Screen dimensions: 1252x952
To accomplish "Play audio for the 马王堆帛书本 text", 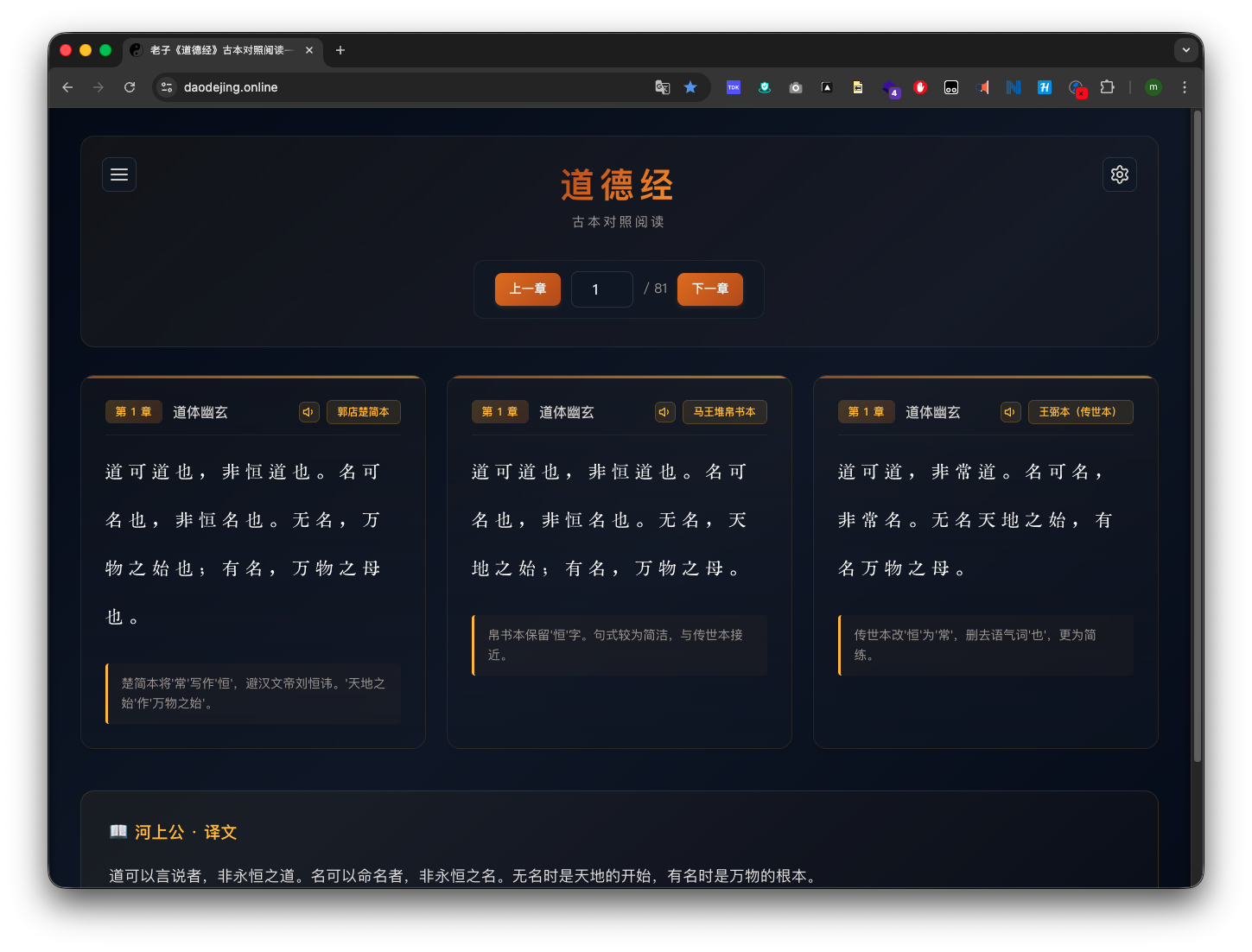I will 664,412.
